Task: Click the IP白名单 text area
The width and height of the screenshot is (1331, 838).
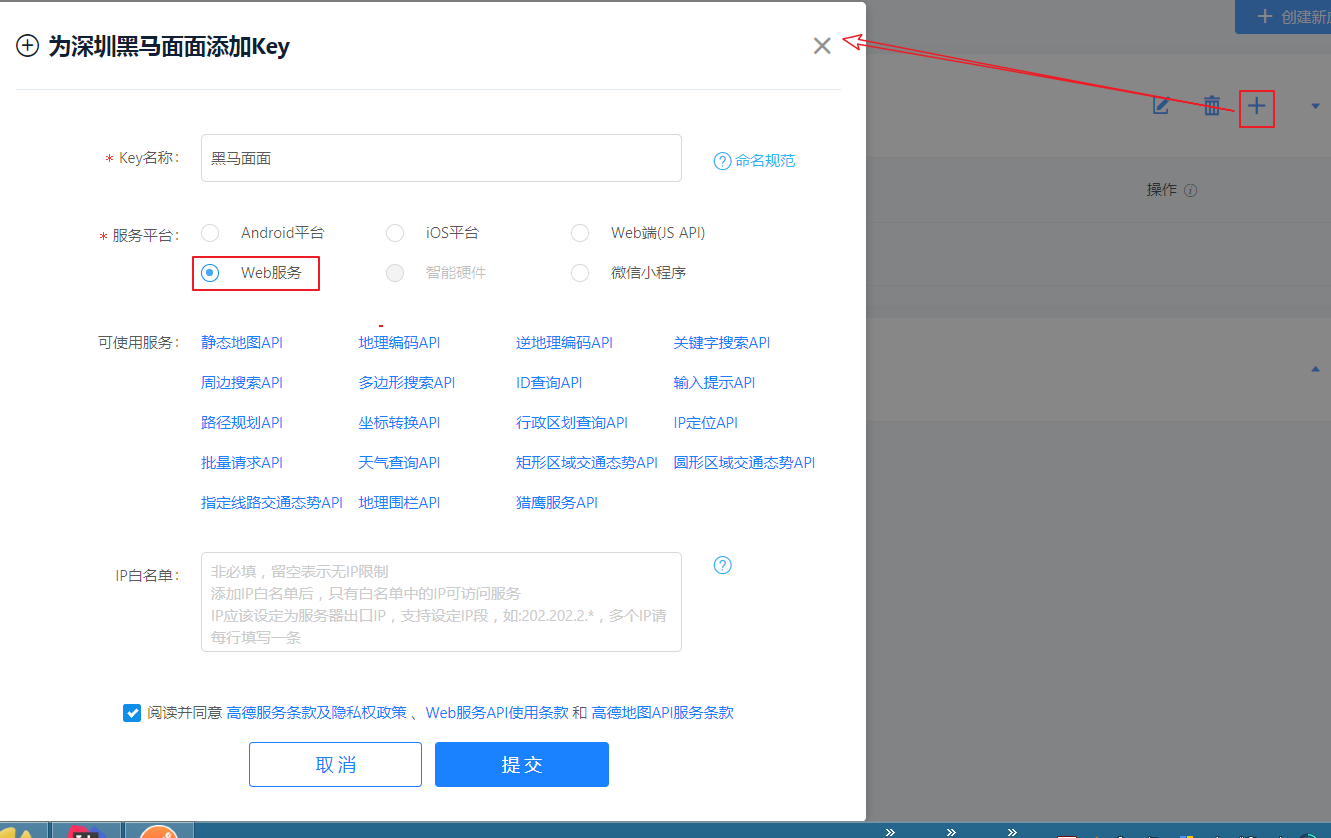Action: (x=441, y=602)
